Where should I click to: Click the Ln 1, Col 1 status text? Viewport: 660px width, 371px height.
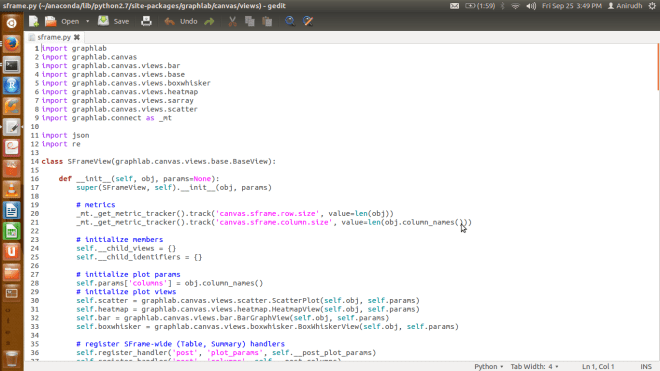pos(598,366)
